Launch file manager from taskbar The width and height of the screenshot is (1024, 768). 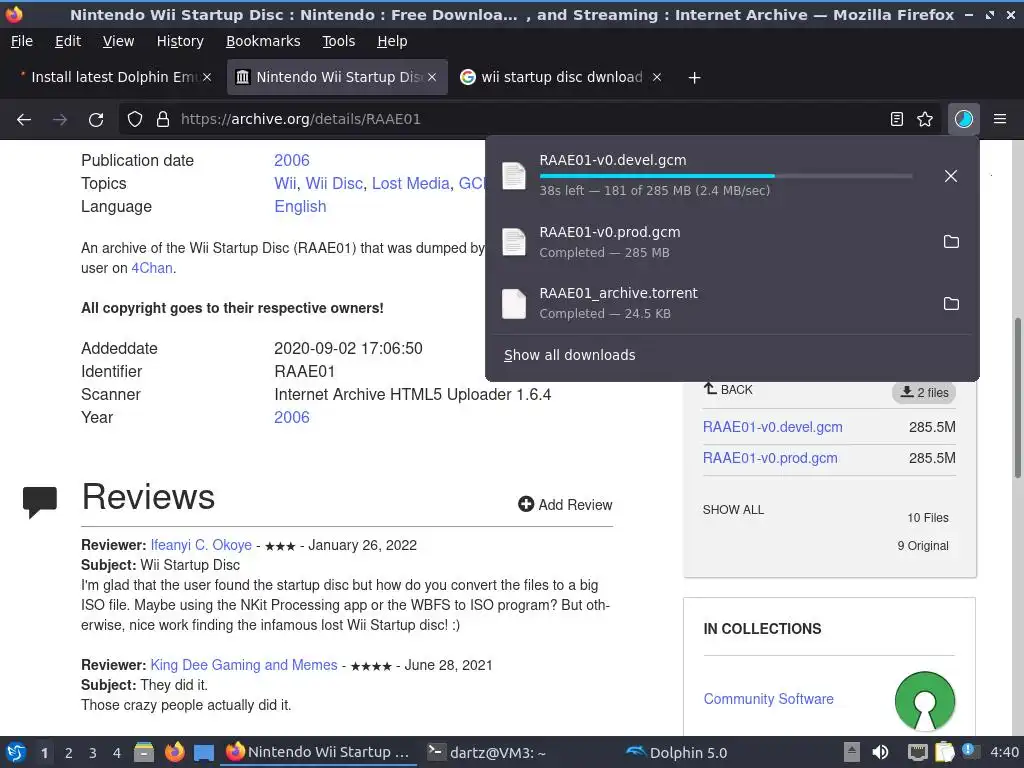pyautogui.click(x=144, y=752)
